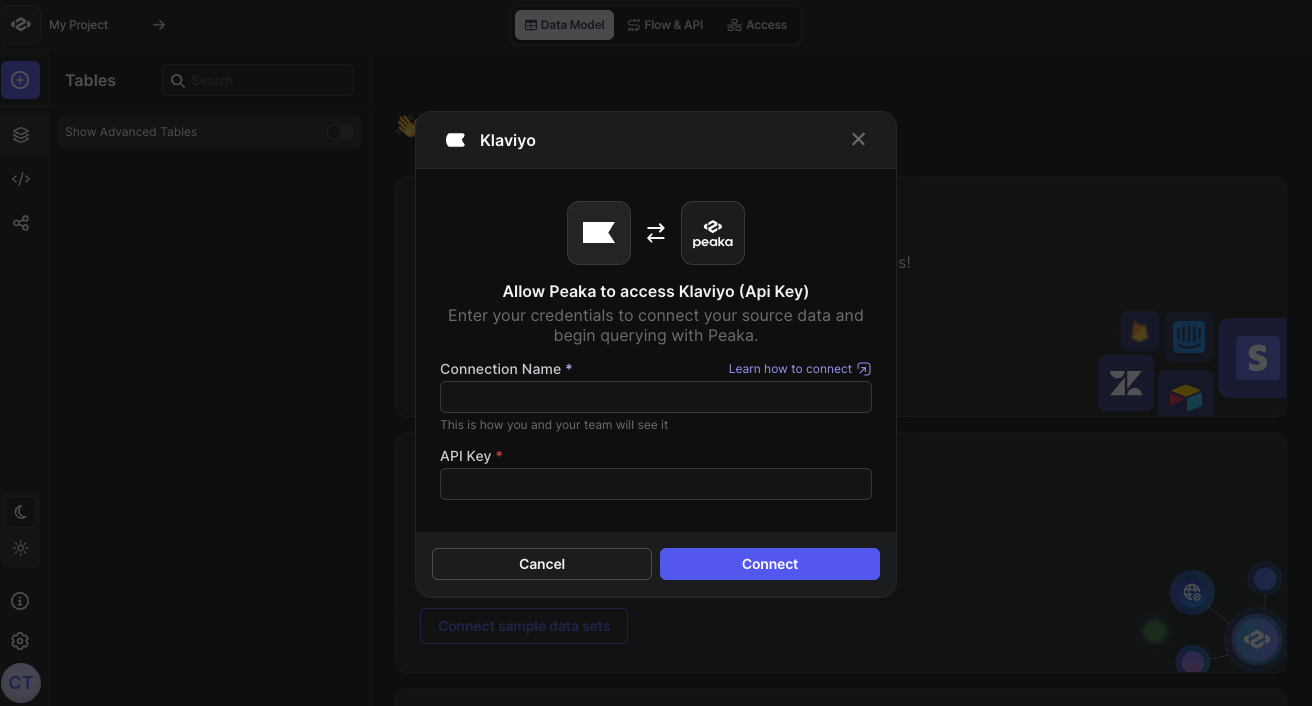Screen dimensions: 1312x706
Task: Switch to the Flow & API tab
Action: coord(665,25)
